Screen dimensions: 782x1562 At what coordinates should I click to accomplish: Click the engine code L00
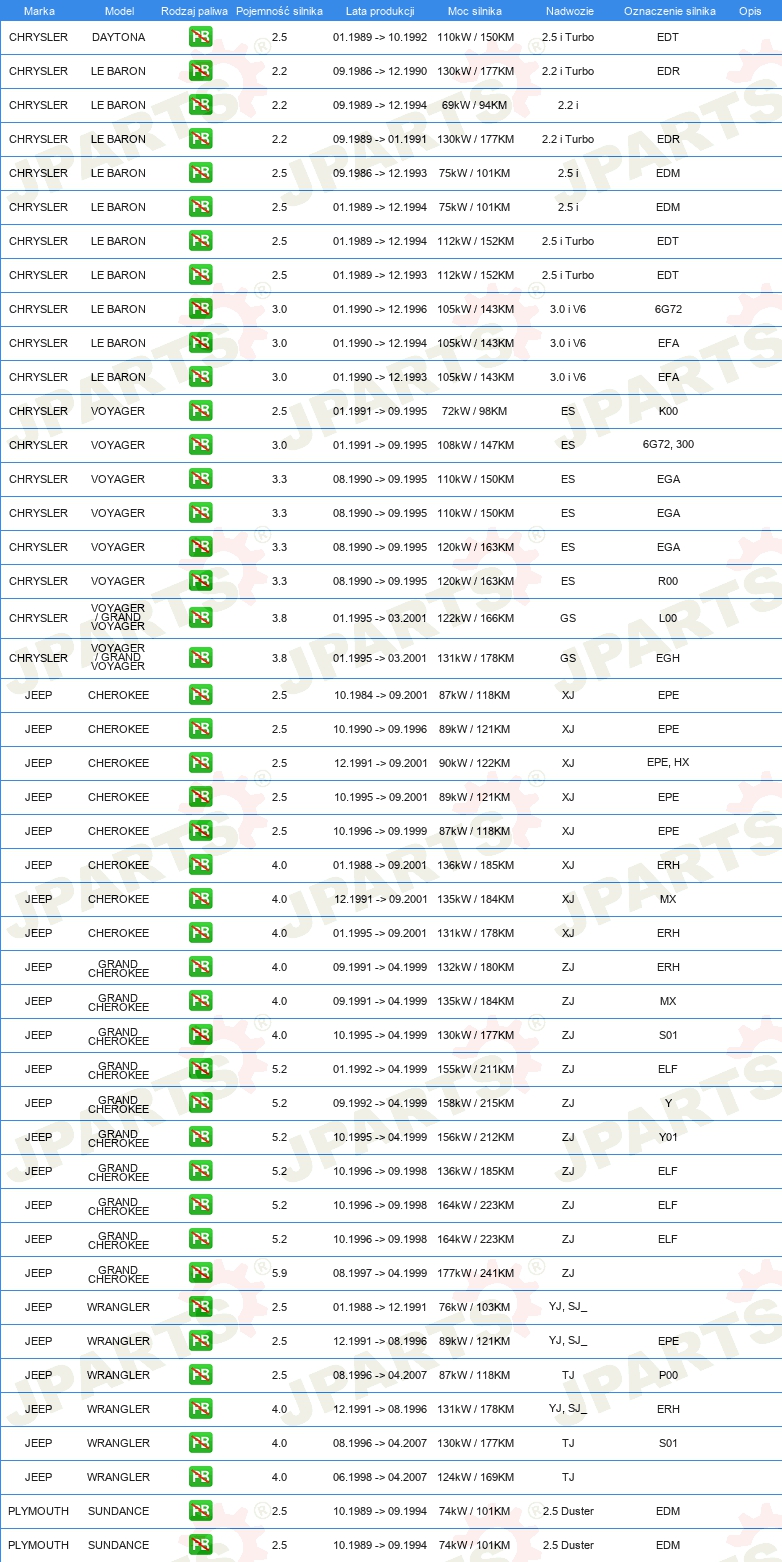[x=668, y=619]
